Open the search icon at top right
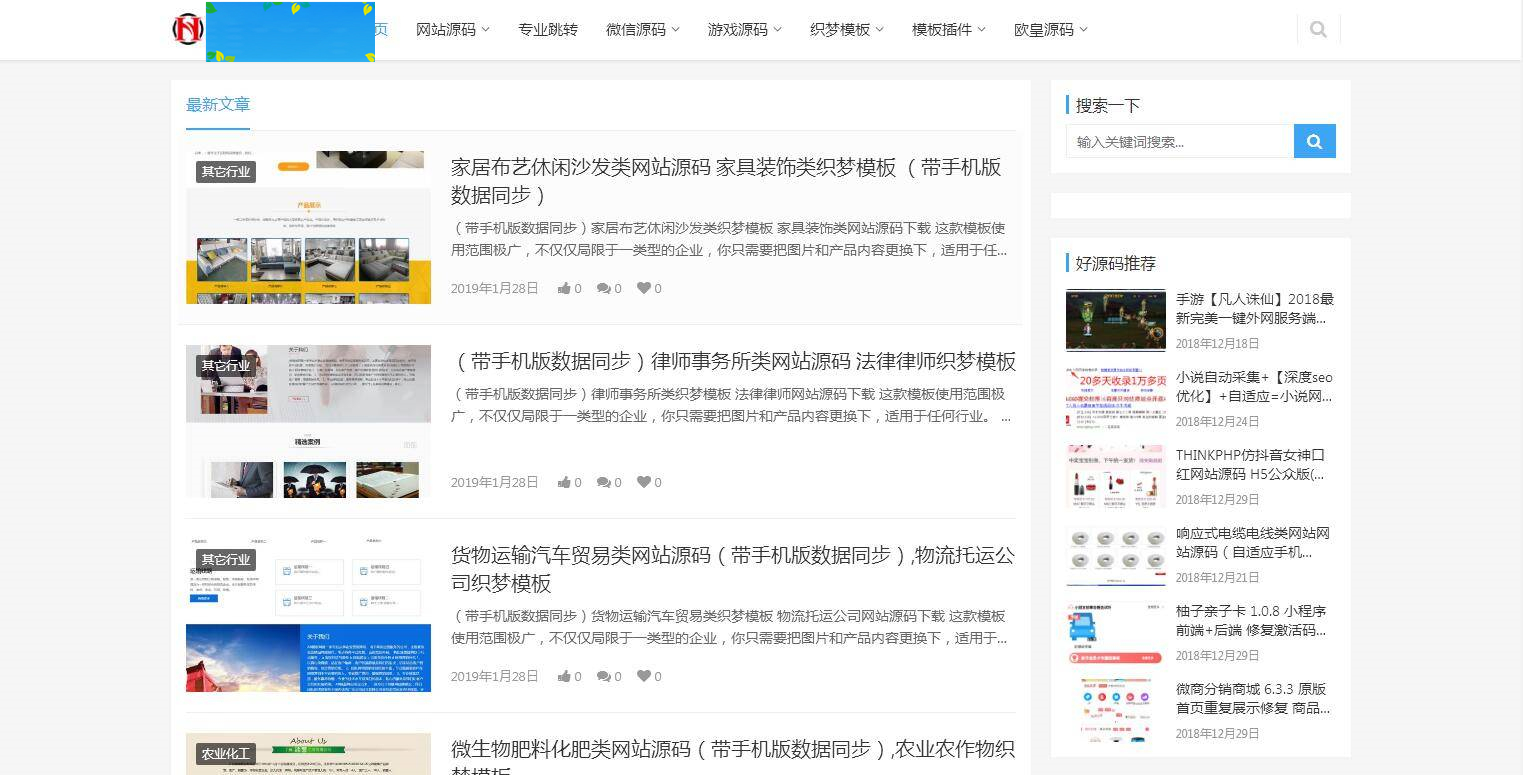Viewport: 1523px width, 775px height. coord(1318,29)
